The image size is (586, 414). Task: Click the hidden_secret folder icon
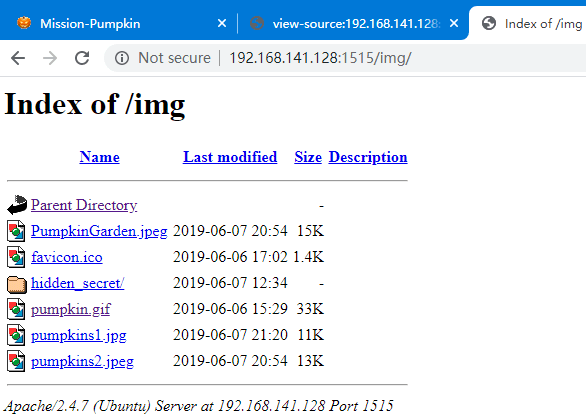click(x=17, y=284)
